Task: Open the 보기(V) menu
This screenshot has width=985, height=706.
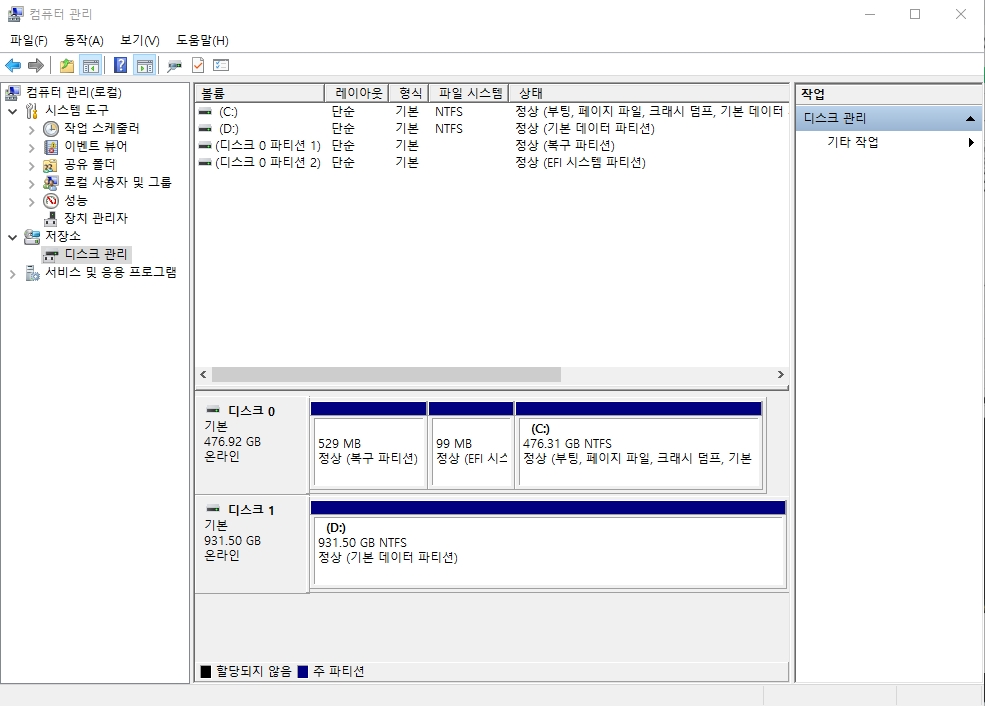Action: (x=139, y=40)
